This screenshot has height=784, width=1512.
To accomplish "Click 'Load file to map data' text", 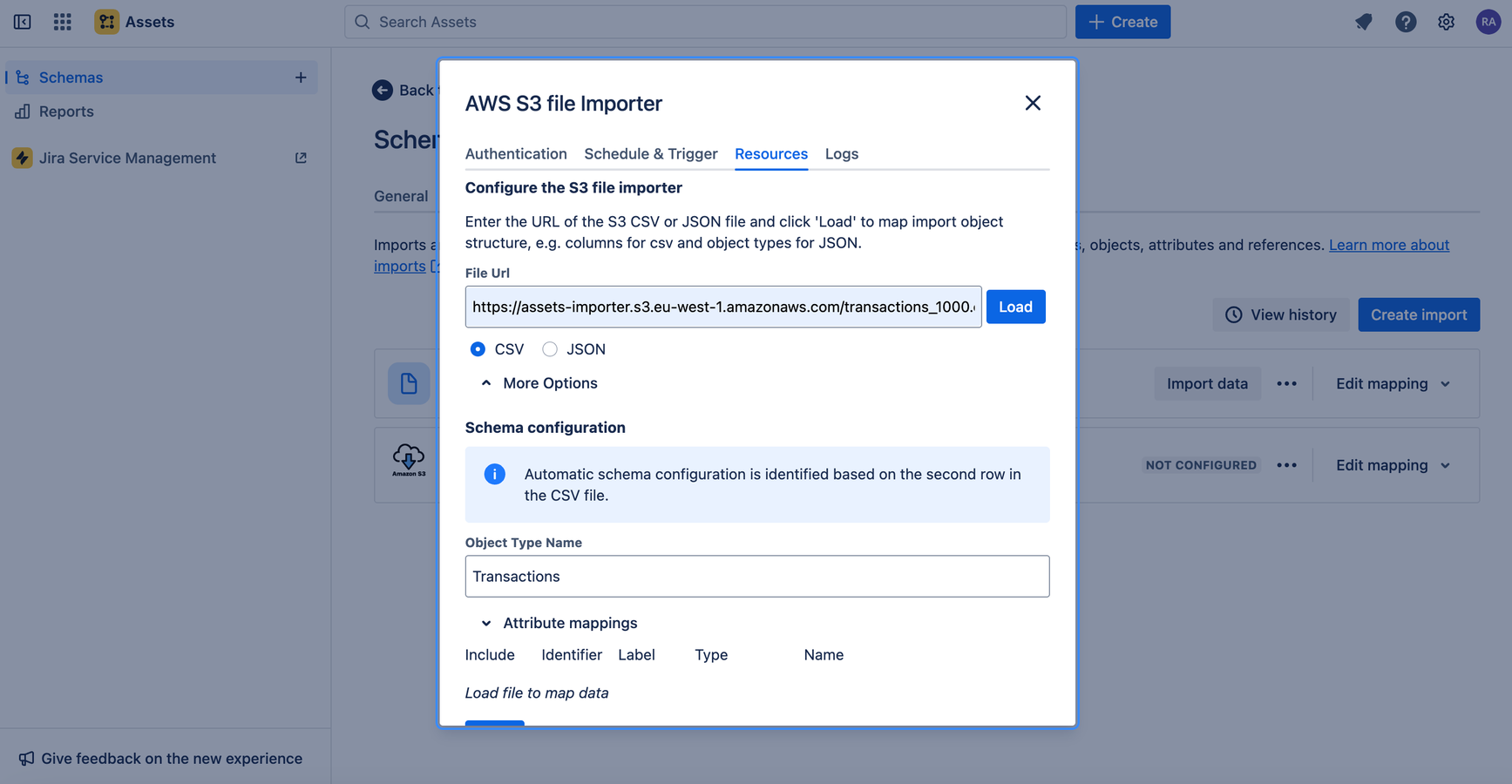I will pyautogui.click(x=537, y=693).
